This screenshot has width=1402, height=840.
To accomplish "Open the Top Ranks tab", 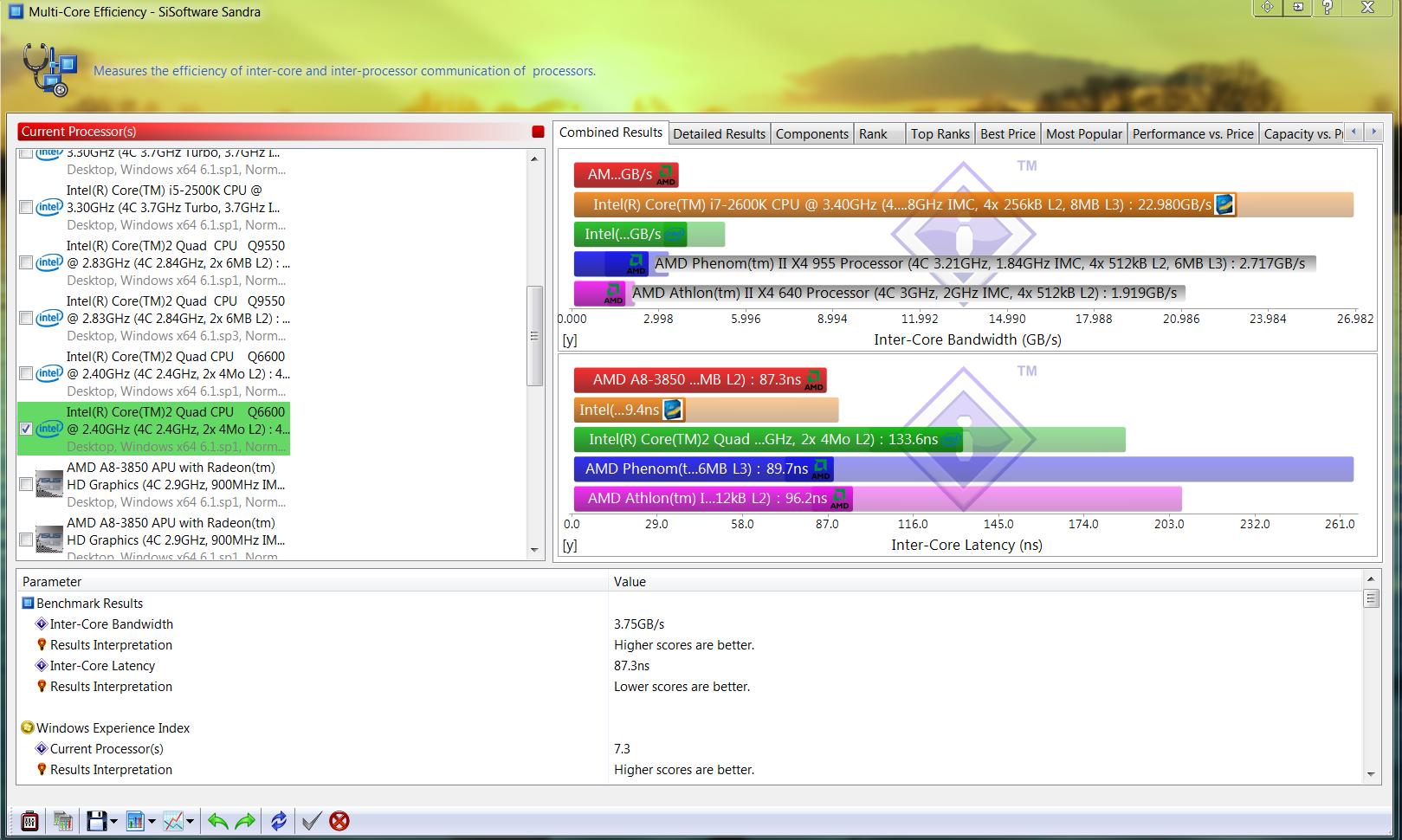I will coord(940,134).
